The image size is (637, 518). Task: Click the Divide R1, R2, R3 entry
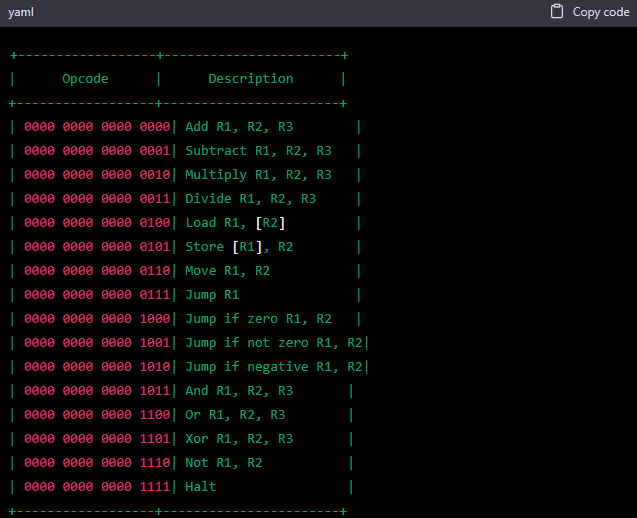(x=250, y=199)
